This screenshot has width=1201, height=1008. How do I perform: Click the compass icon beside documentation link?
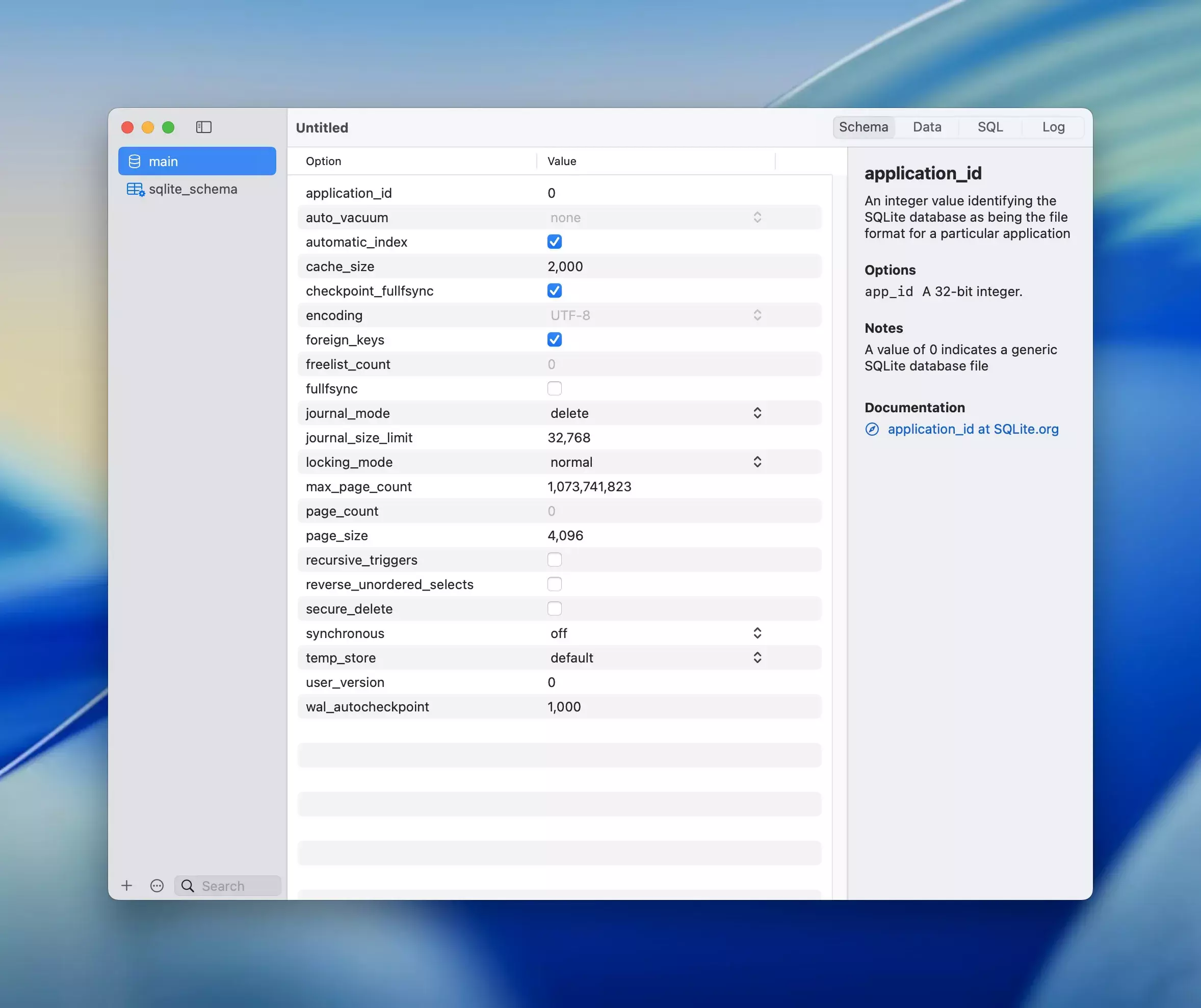pos(872,430)
